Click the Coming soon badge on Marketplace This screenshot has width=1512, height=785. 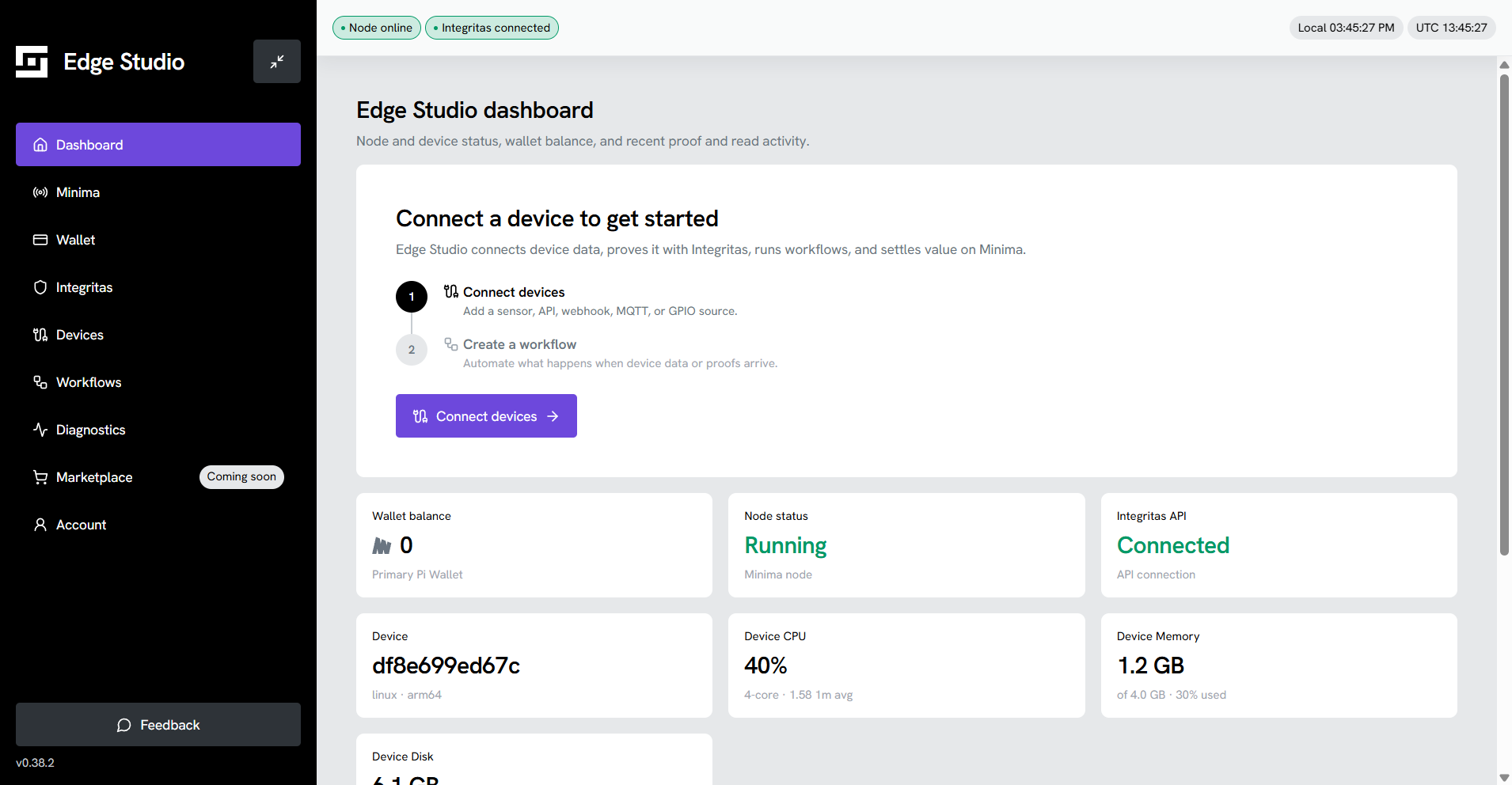tap(241, 476)
